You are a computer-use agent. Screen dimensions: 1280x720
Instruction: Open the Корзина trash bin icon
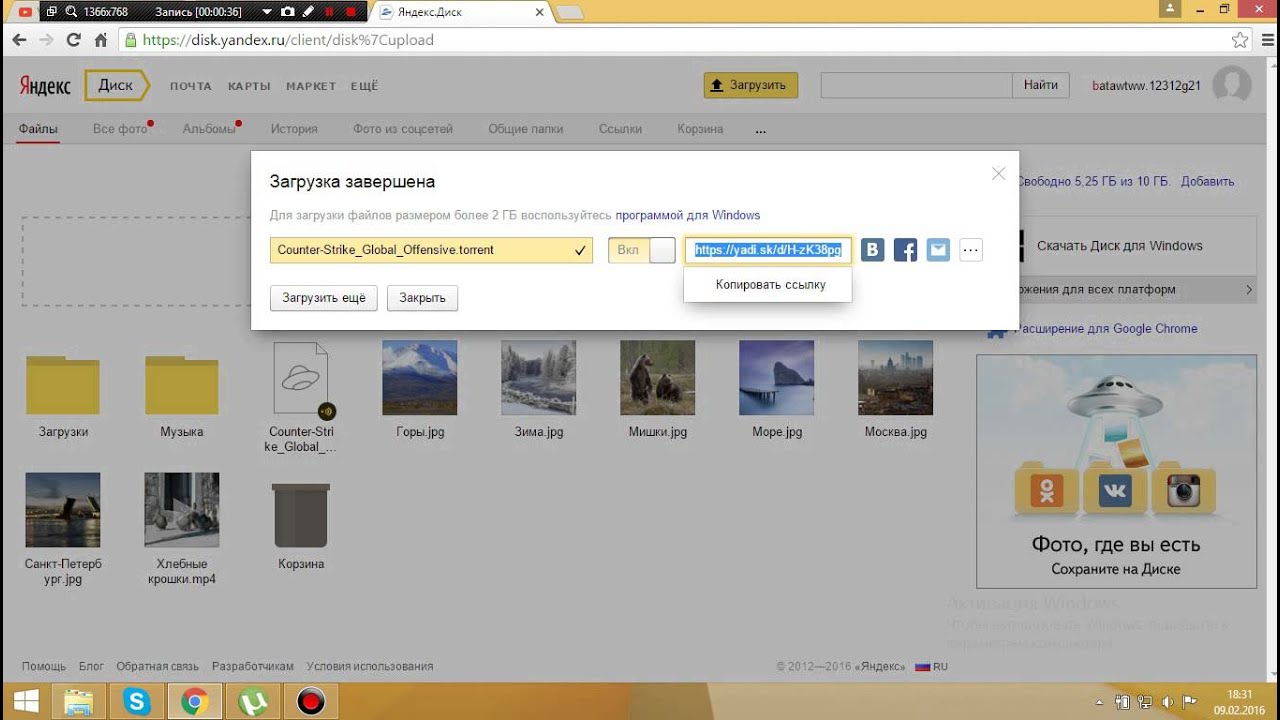(301, 515)
